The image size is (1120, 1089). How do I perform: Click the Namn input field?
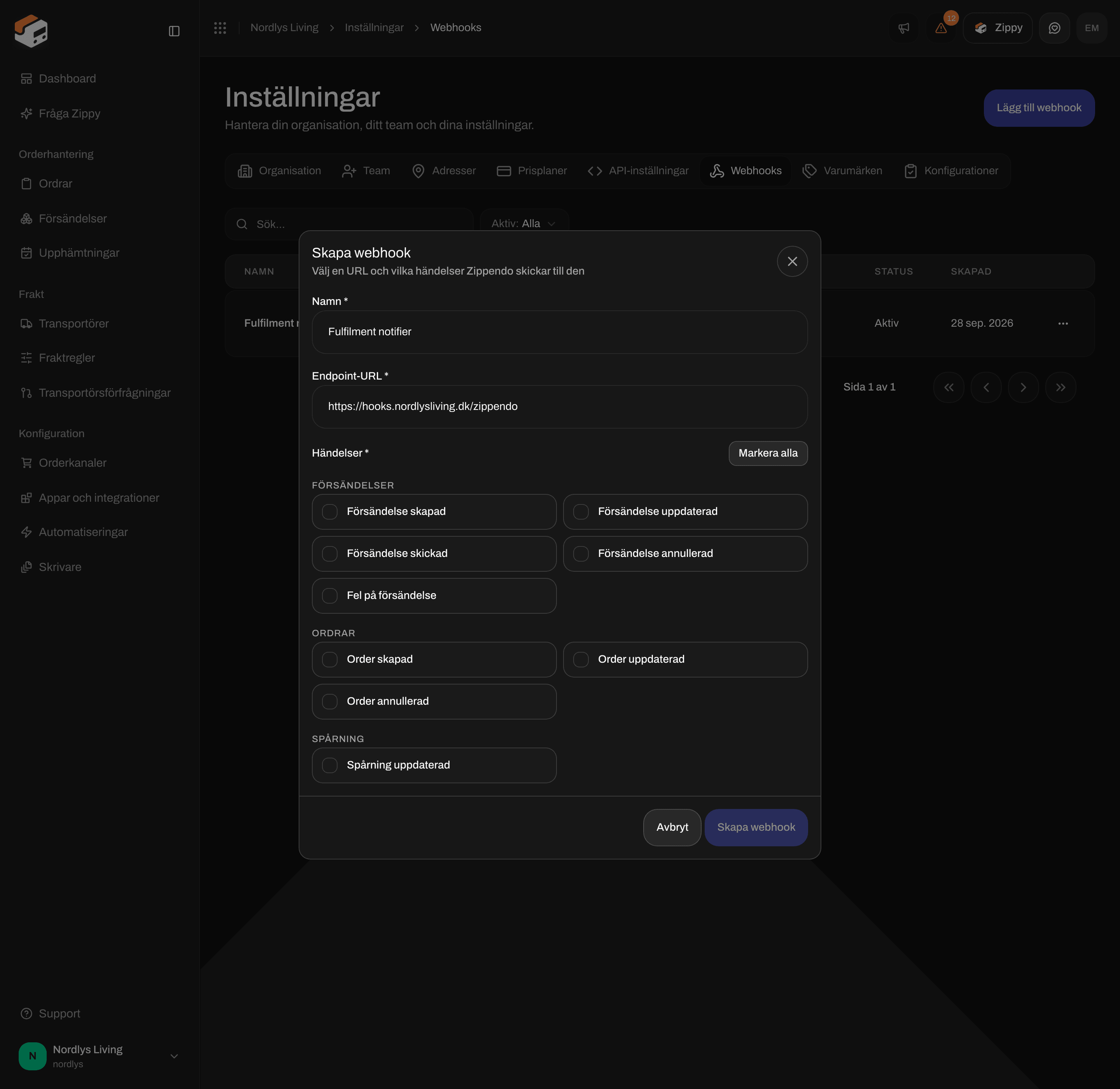pos(560,332)
